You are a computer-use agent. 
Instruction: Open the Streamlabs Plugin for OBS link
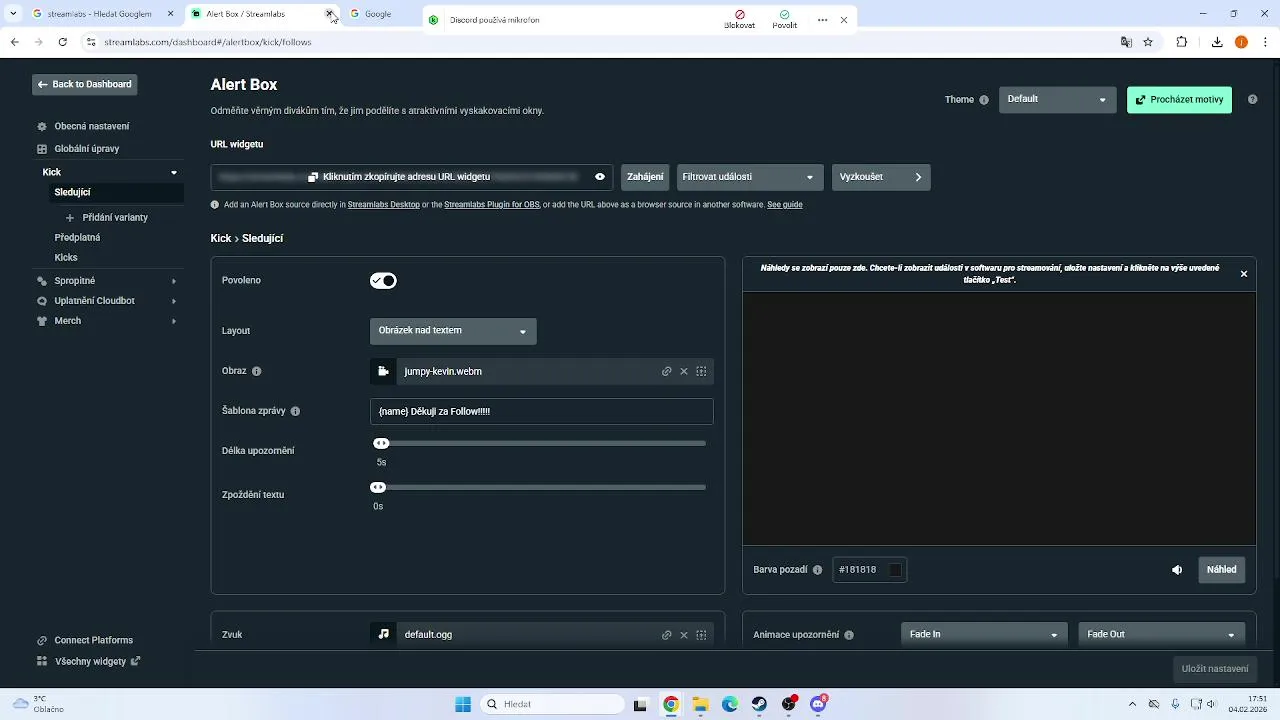pos(492,205)
